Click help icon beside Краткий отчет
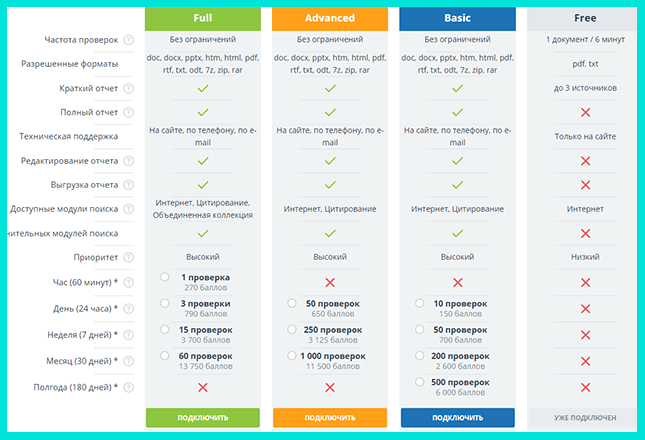 pos(129,88)
